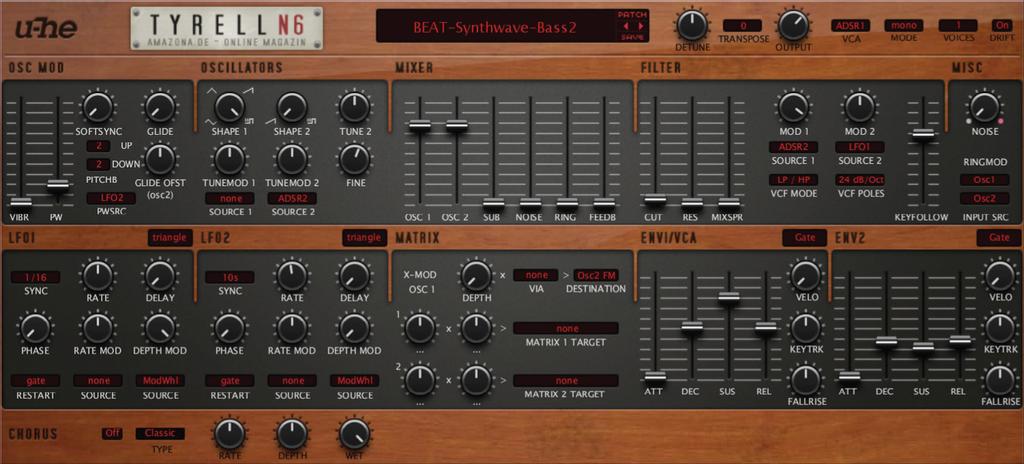Click SAVE beside the patch display
1024x464 pixels.
pos(633,37)
